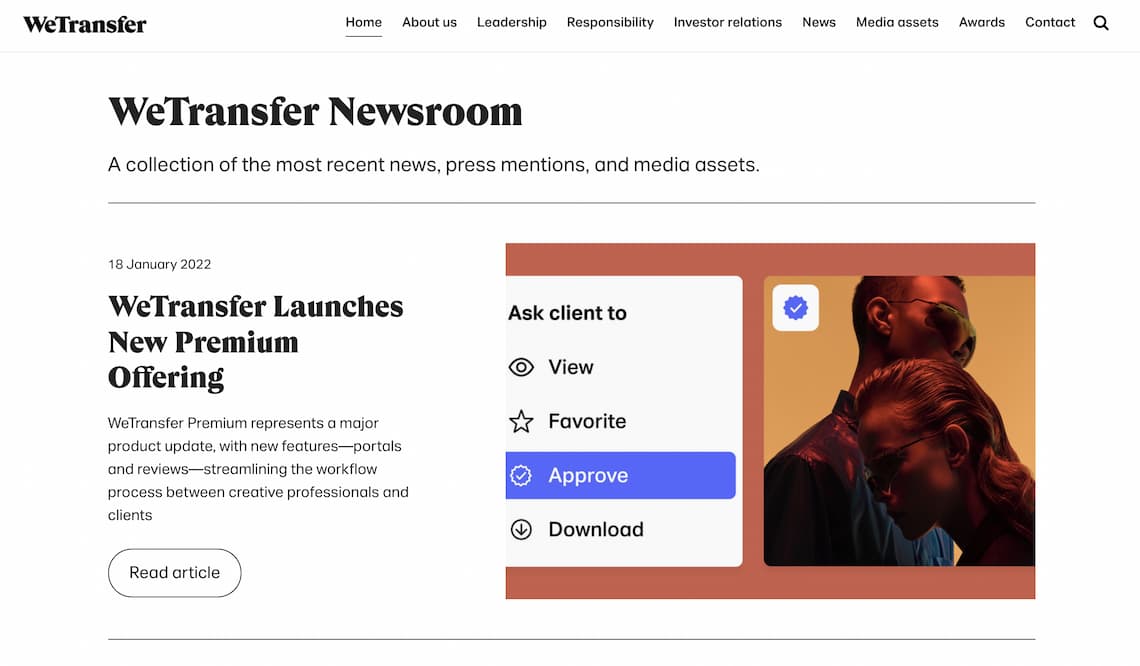1140x666 pixels.
Task: Visit the Awards page
Action: click(x=981, y=22)
